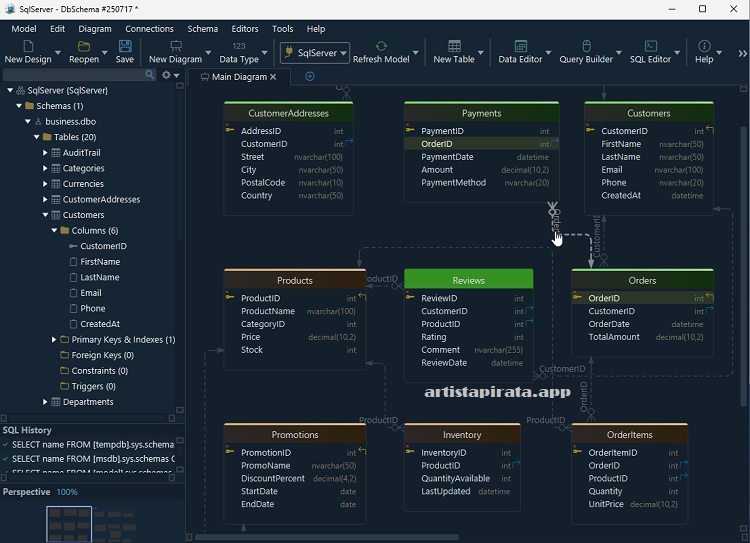The width and height of the screenshot is (750, 543).
Task: Open the Refresh Model dropdown arrow
Action: click(x=416, y=53)
